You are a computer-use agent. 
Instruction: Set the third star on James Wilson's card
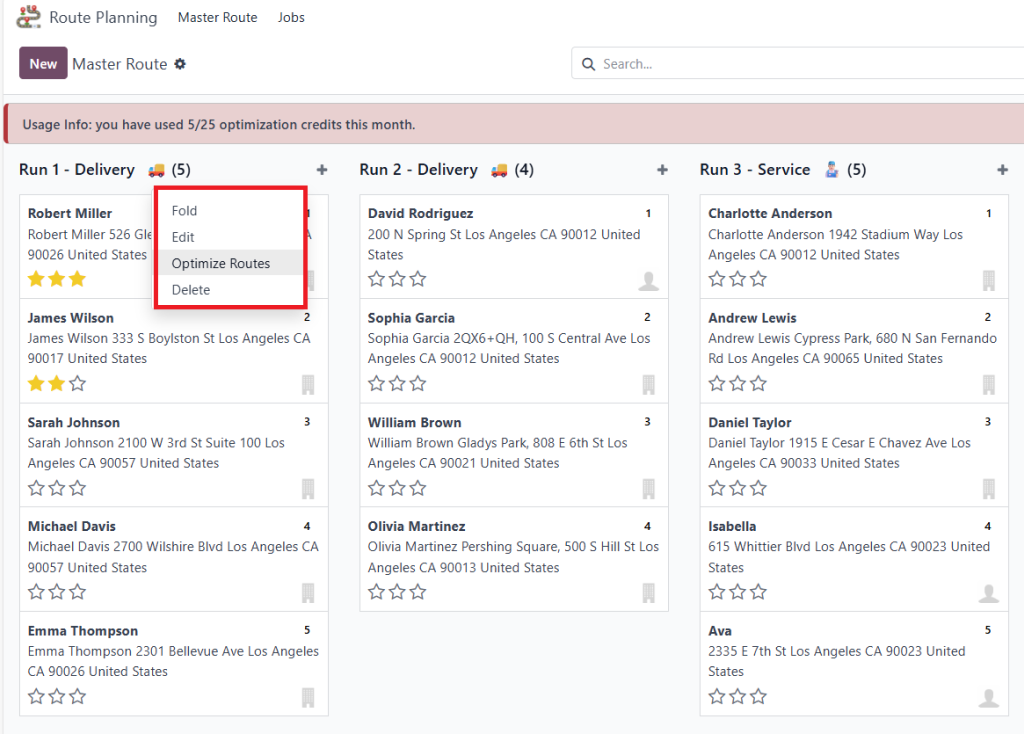[x=78, y=384]
